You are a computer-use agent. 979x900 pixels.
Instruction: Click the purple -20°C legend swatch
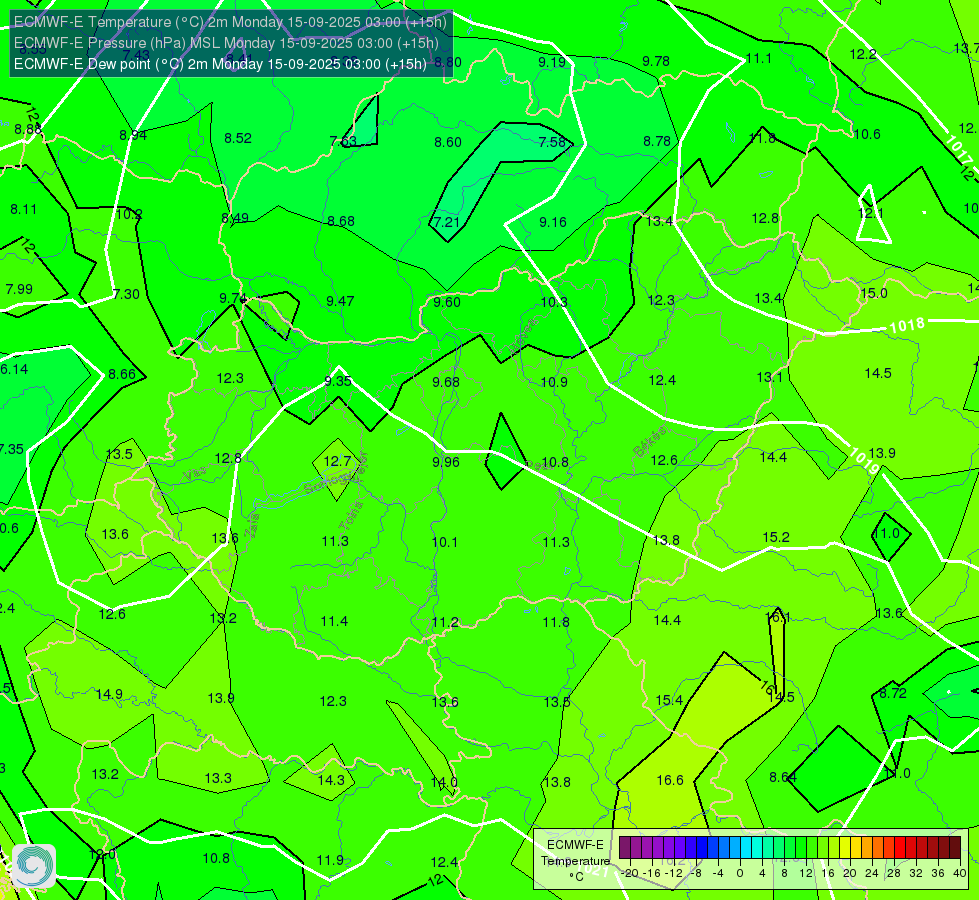624,848
